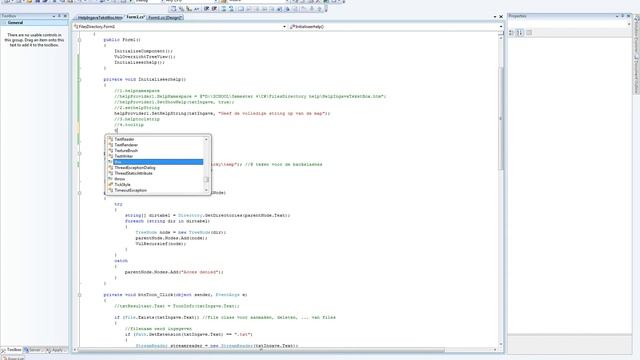The image size is (640, 360).
Task: Click the 'catch' keyword in code
Action: coord(121,261)
